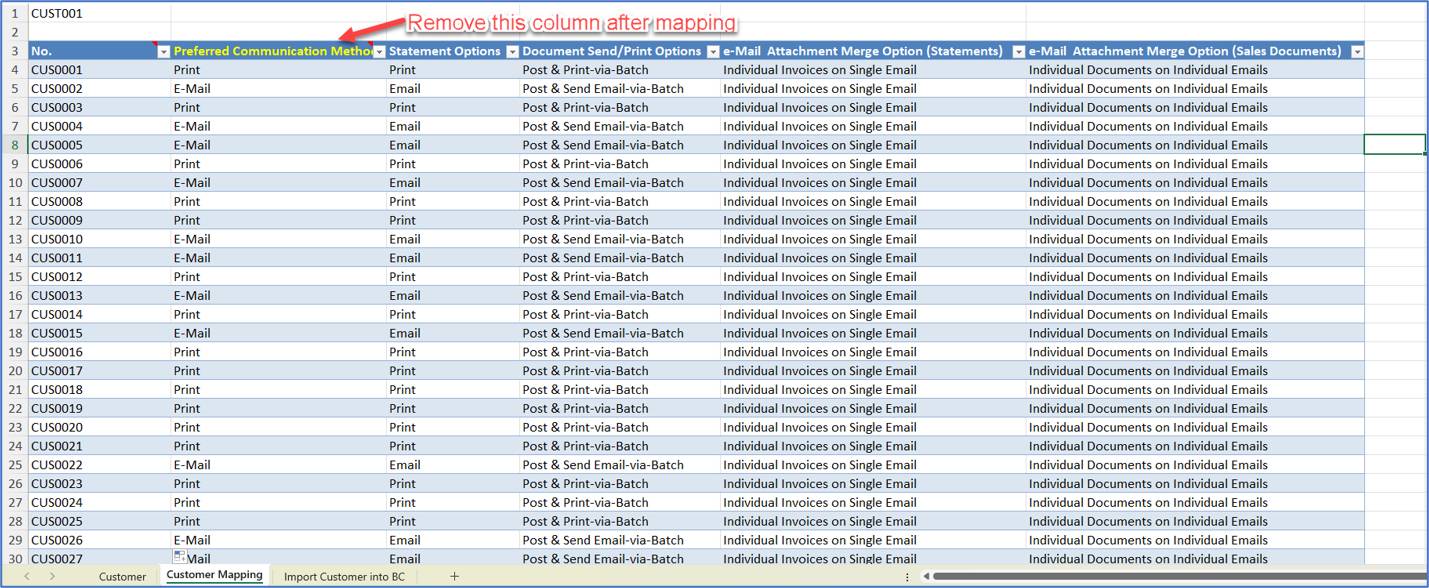
Task: Select Email statement option for CUS0004
Action: (453, 126)
